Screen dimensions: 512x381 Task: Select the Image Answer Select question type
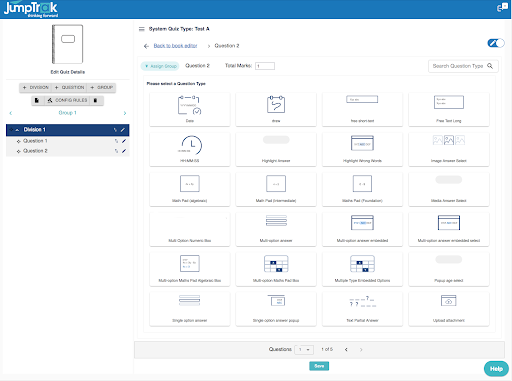[449, 149]
